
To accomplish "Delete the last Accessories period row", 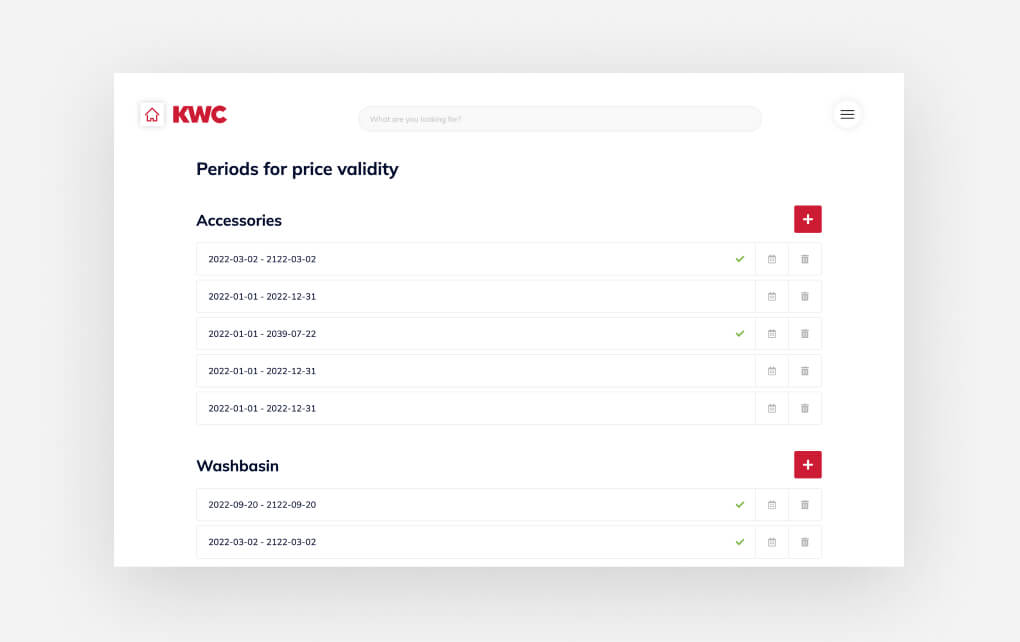I will [805, 408].
